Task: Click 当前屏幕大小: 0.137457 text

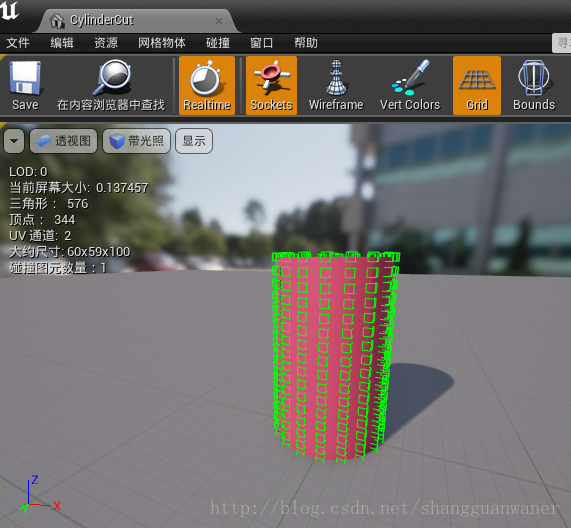Action: pyautogui.click(x=79, y=188)
